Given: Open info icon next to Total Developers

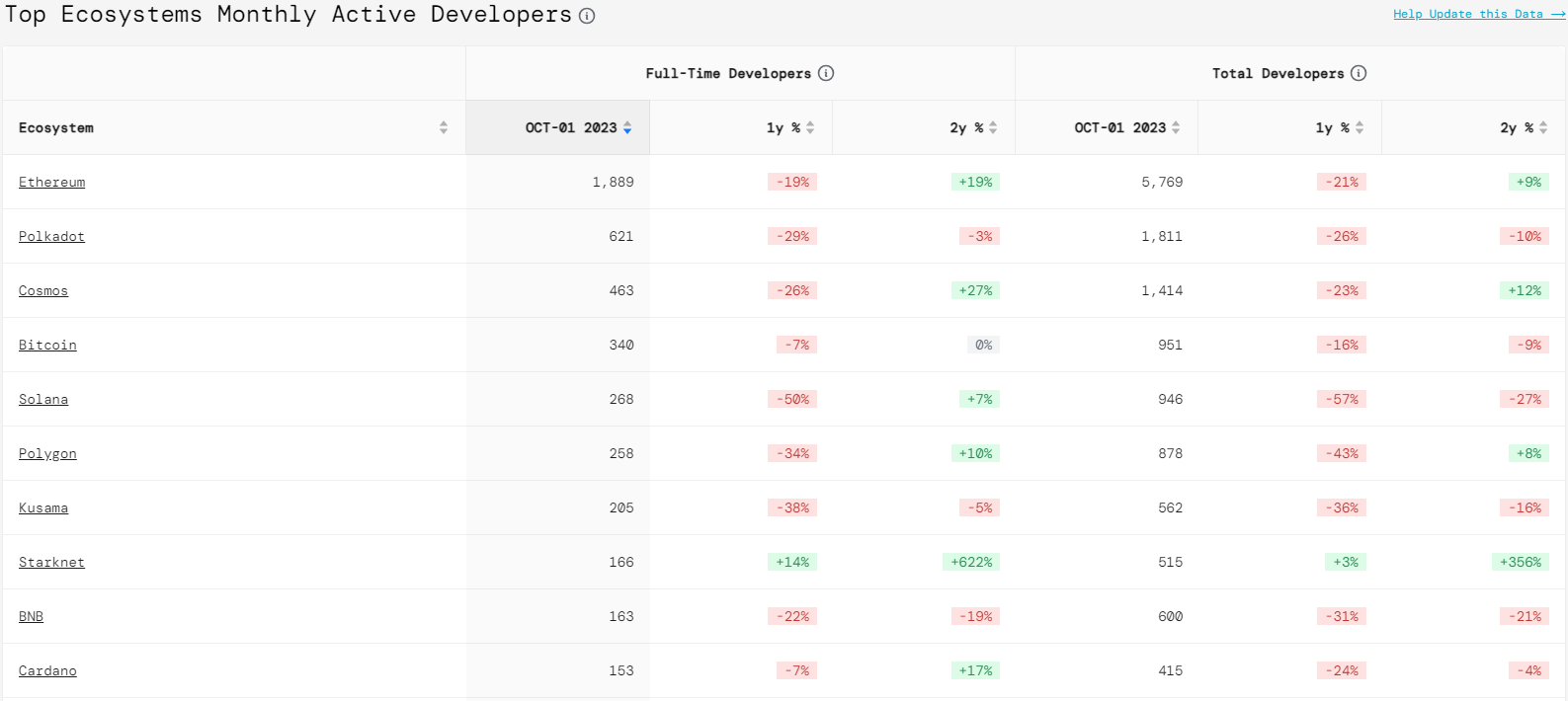Looking at the screenshot, I should tap(1359, 73).
